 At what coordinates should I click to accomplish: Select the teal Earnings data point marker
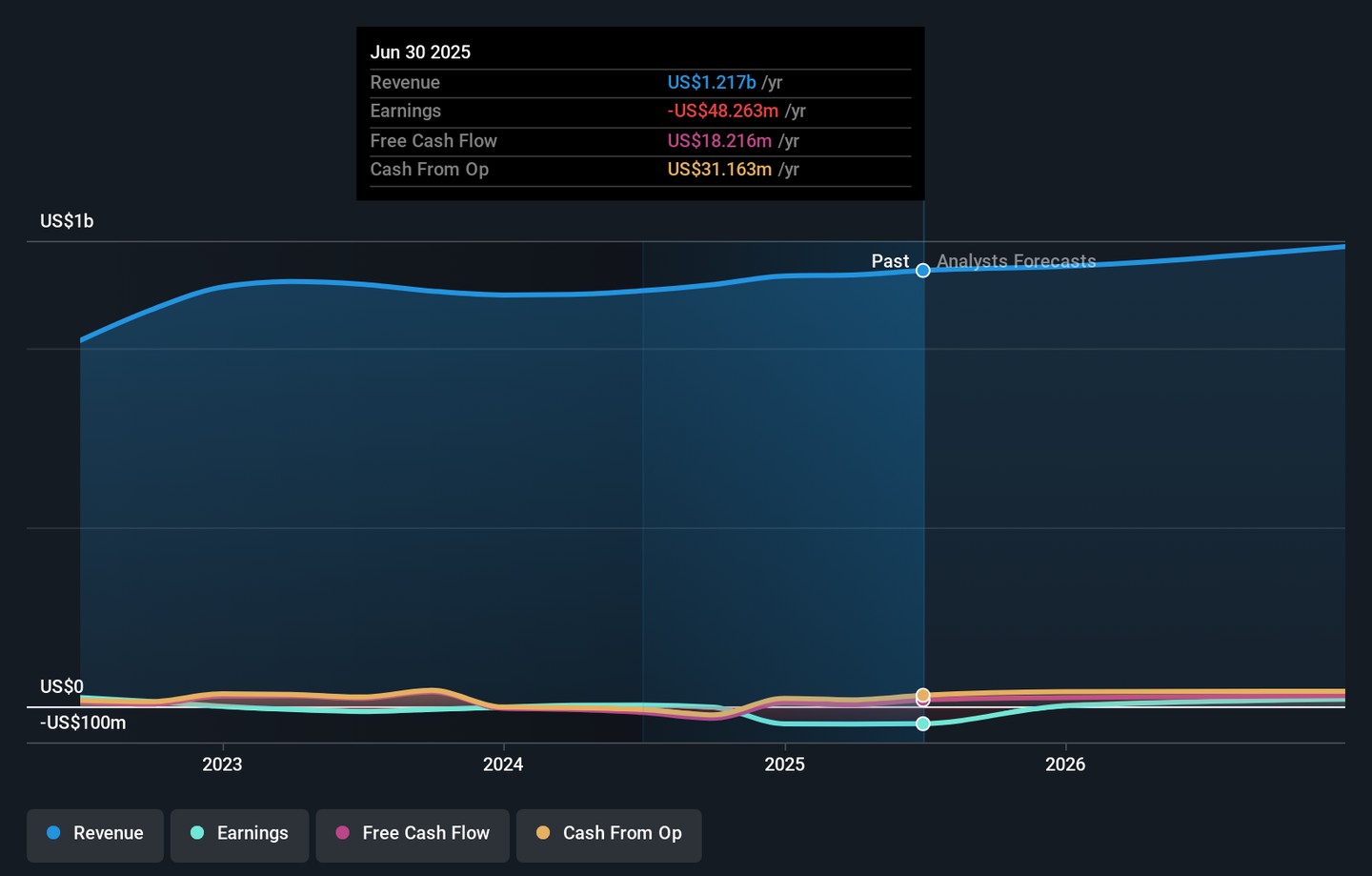[923, 724]
